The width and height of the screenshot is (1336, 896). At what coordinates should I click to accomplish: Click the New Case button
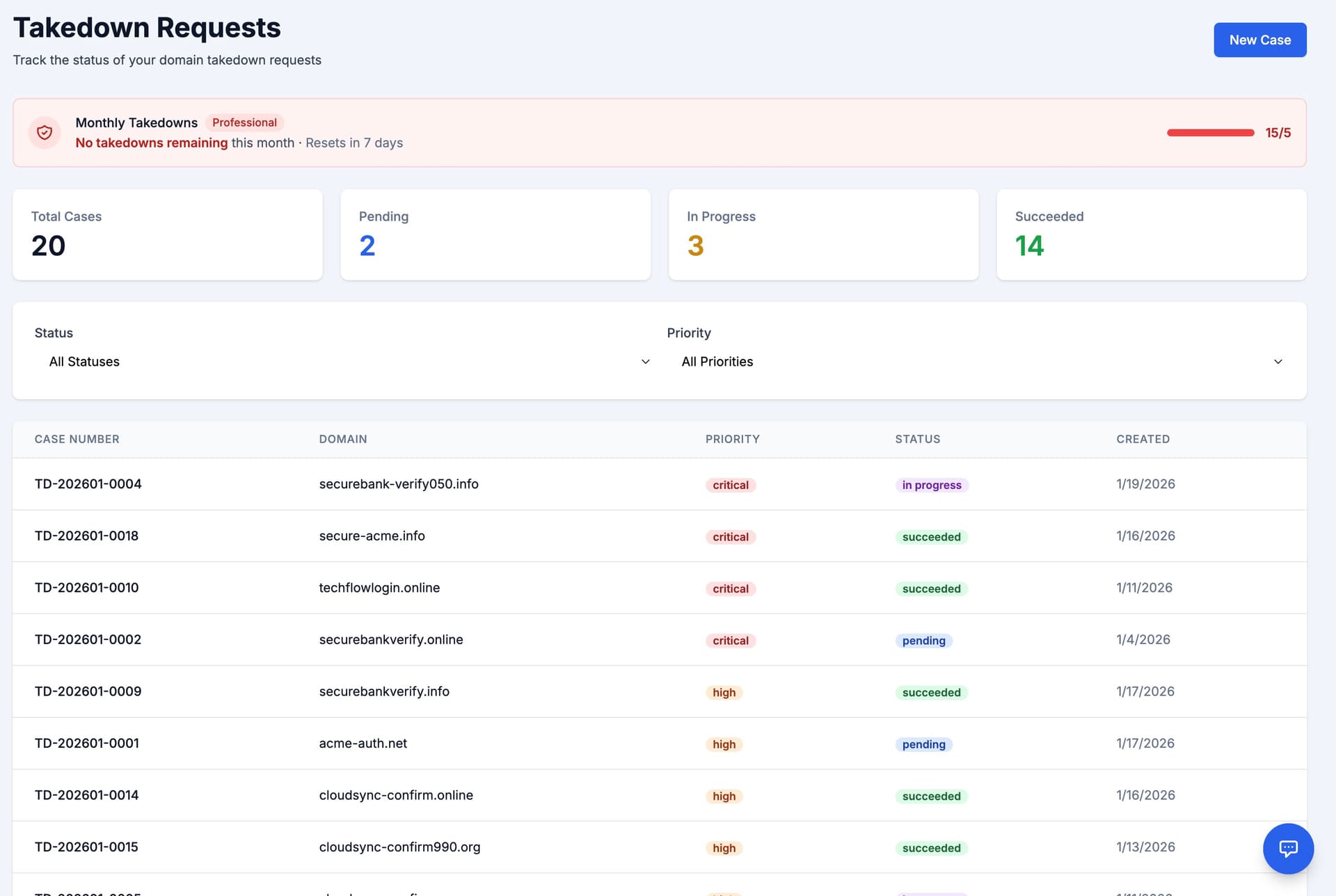pos(1259,40)
